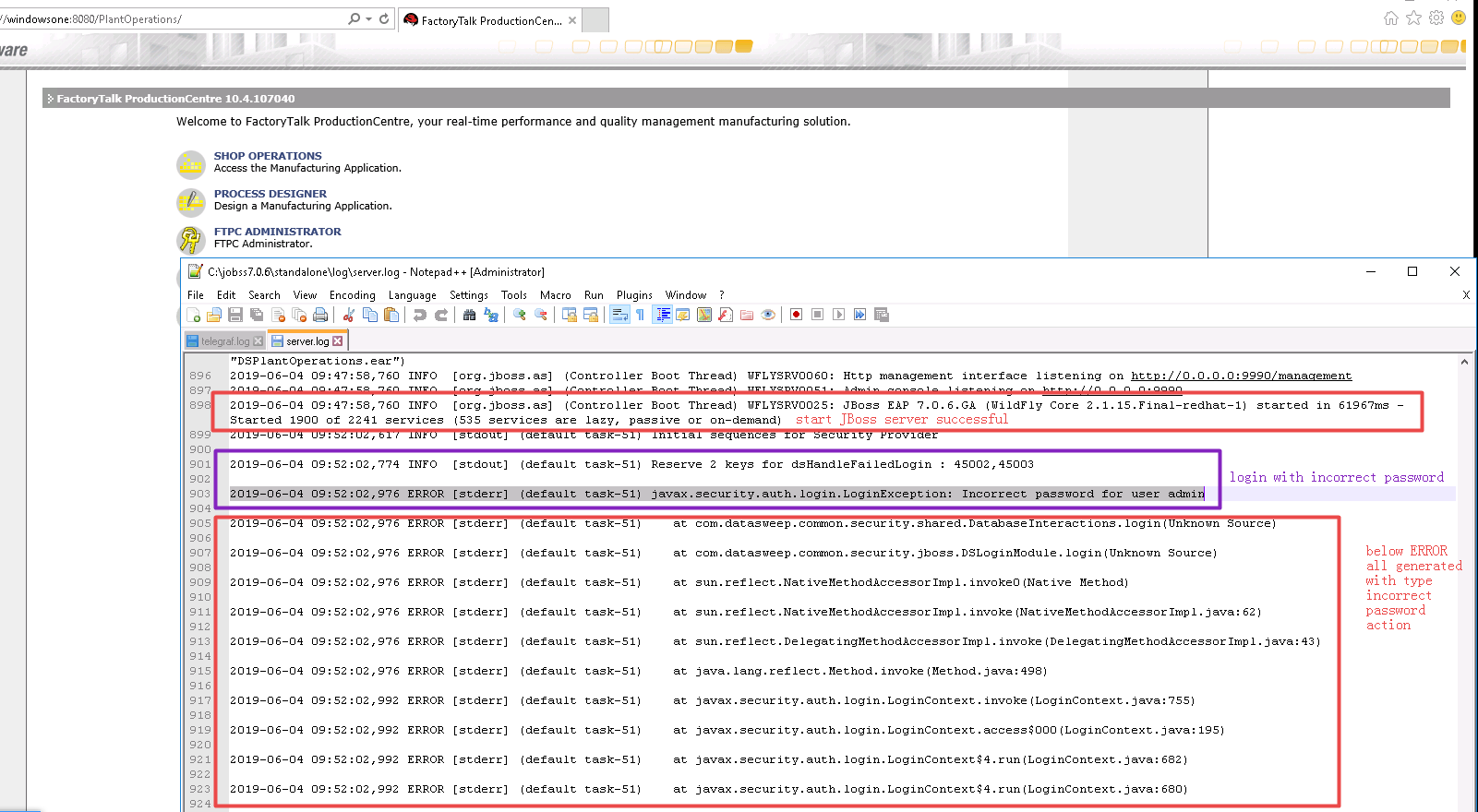
Task: Zoom in using the magnifier plus icon
Action: coord(520,315)
